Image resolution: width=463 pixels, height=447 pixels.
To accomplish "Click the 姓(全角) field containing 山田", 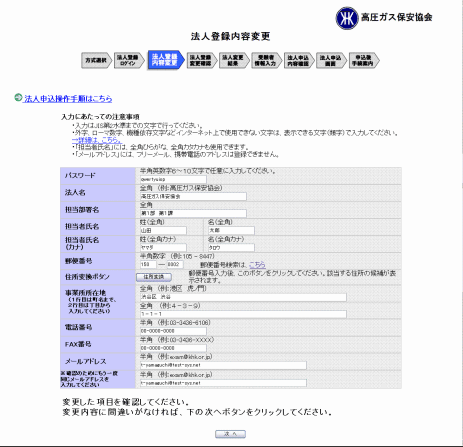I will (x=163, y=230).
